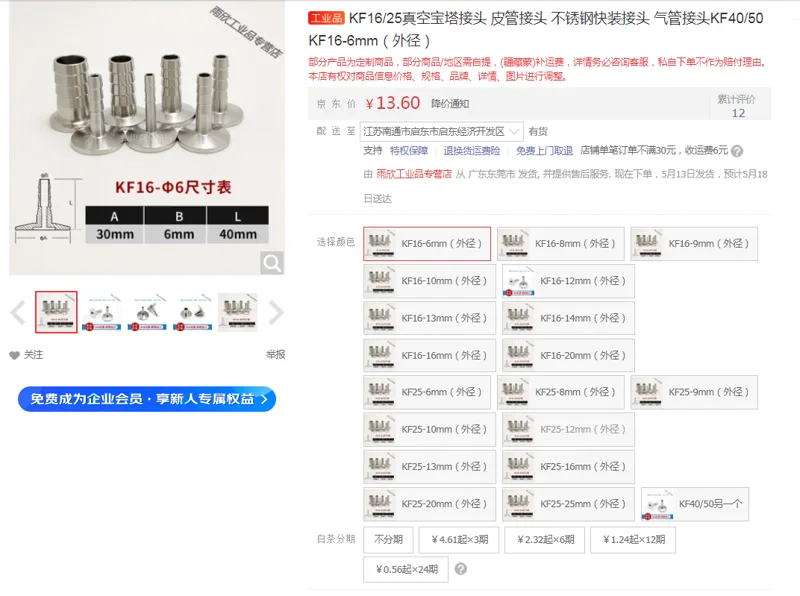800x596 pixels.
Task: Open the 雨欣工业品专营店 store link
Action: 414,174
